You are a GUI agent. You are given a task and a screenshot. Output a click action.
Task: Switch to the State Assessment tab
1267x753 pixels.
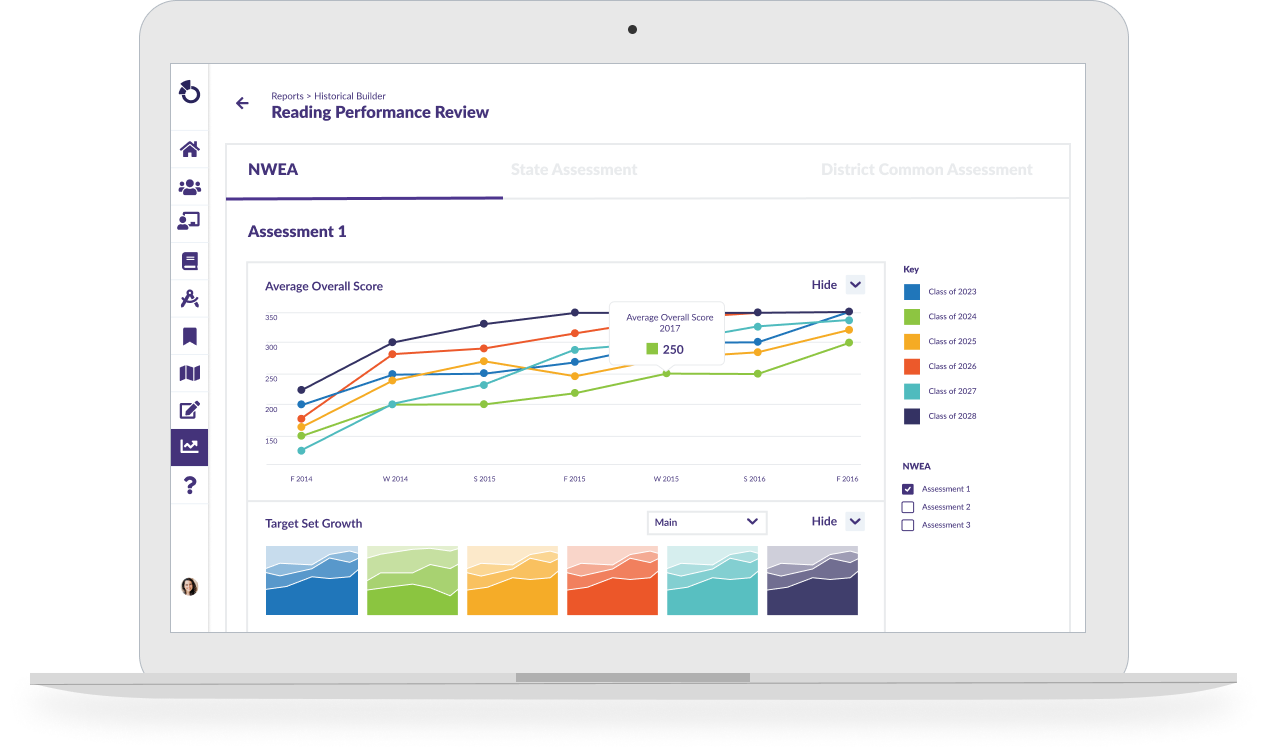pyautogui.click(x=574, y=169)
